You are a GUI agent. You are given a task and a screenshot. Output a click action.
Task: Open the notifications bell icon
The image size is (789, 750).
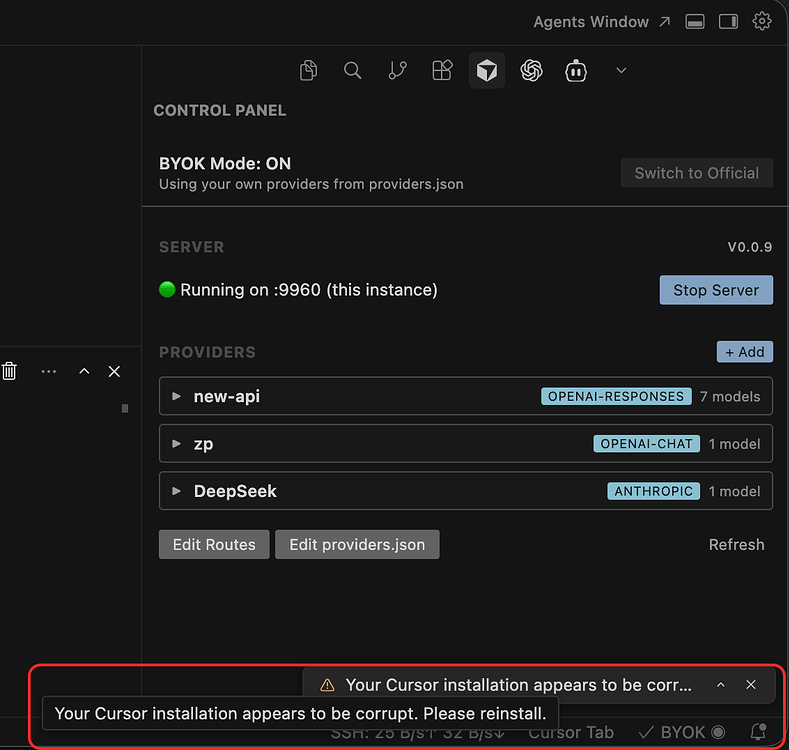pyautogui.click(x=758, y=732)
